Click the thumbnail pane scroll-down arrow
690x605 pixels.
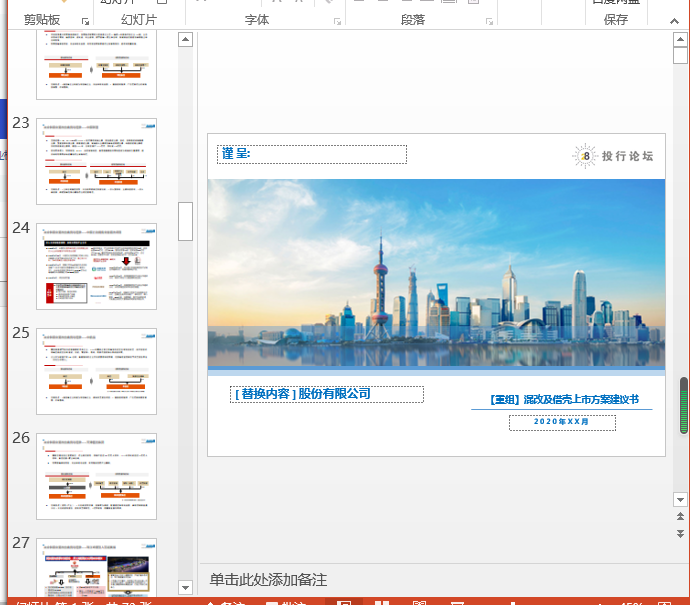[185, 587]
